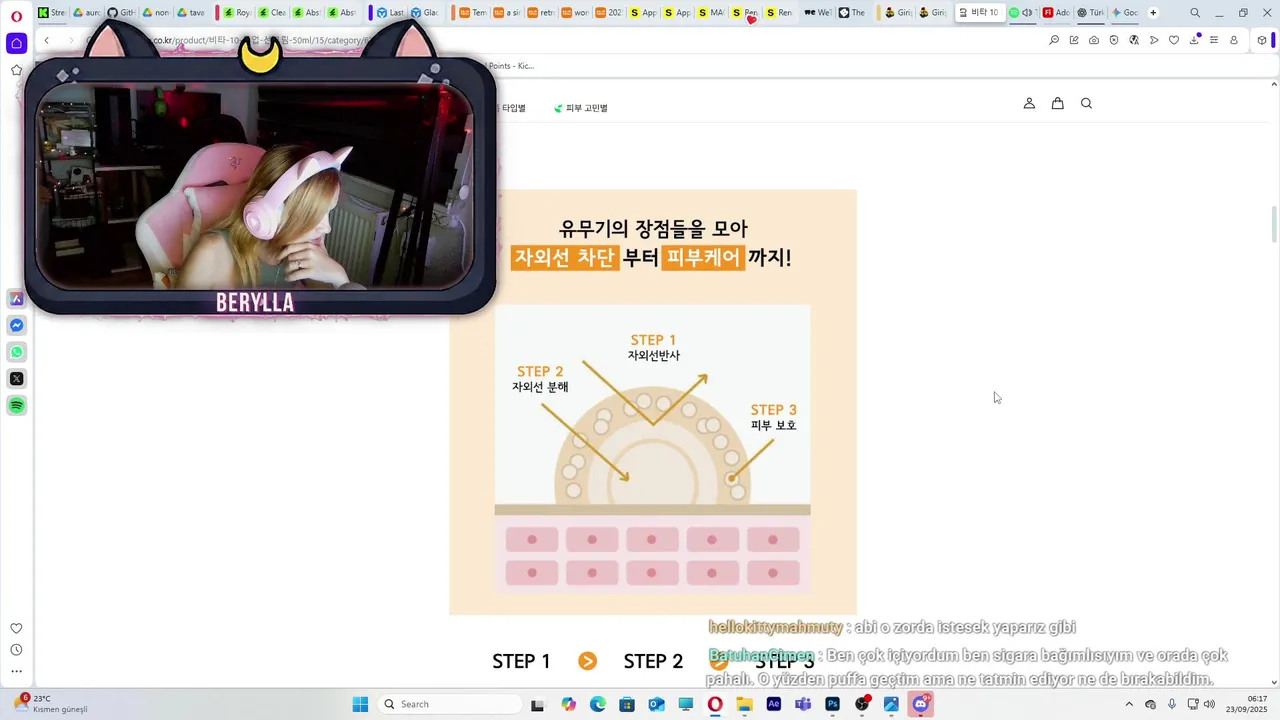
Task: Click the orange arrow after STEP 1
Action: coord(587,661)
